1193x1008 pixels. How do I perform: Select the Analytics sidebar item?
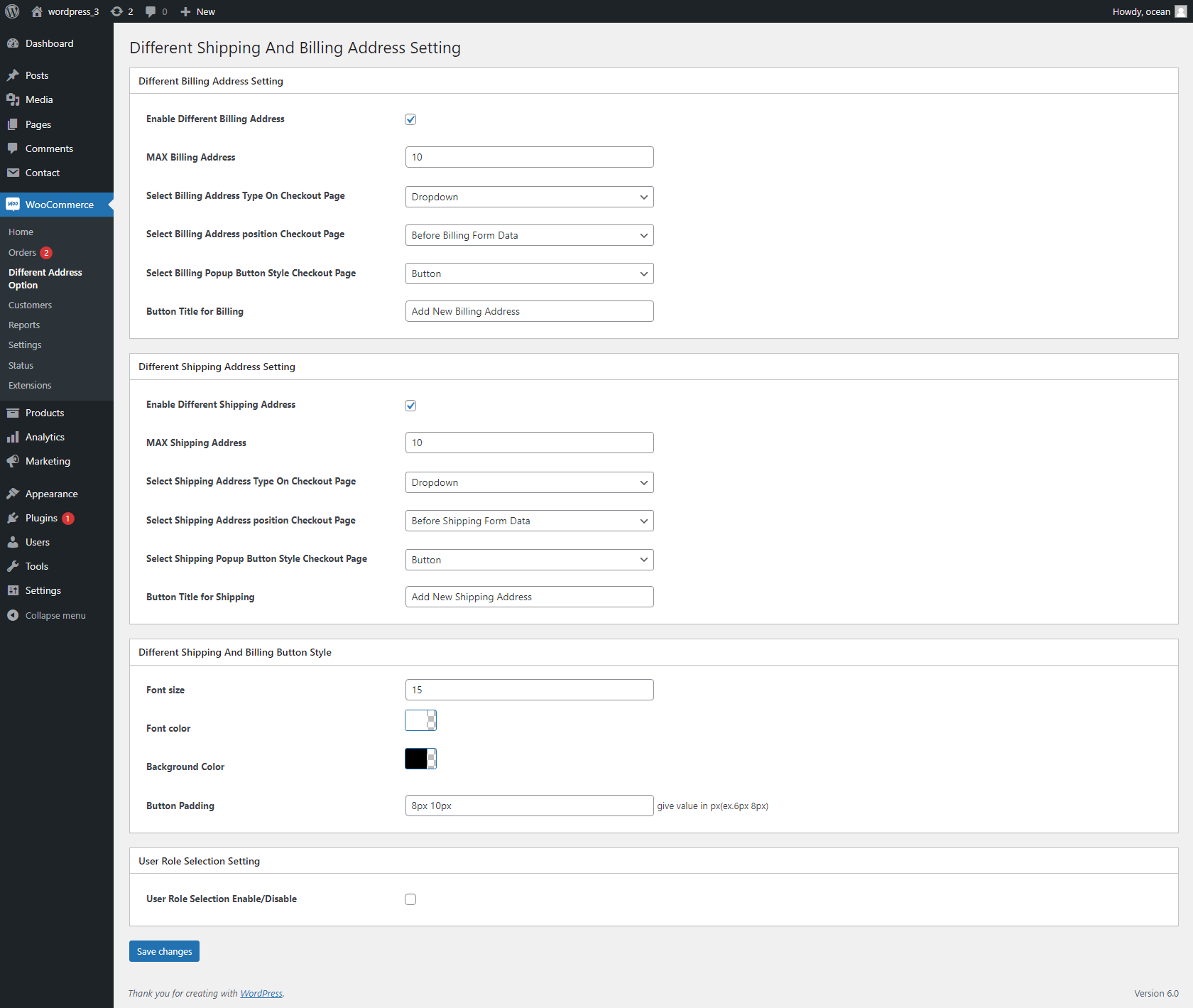44,437
